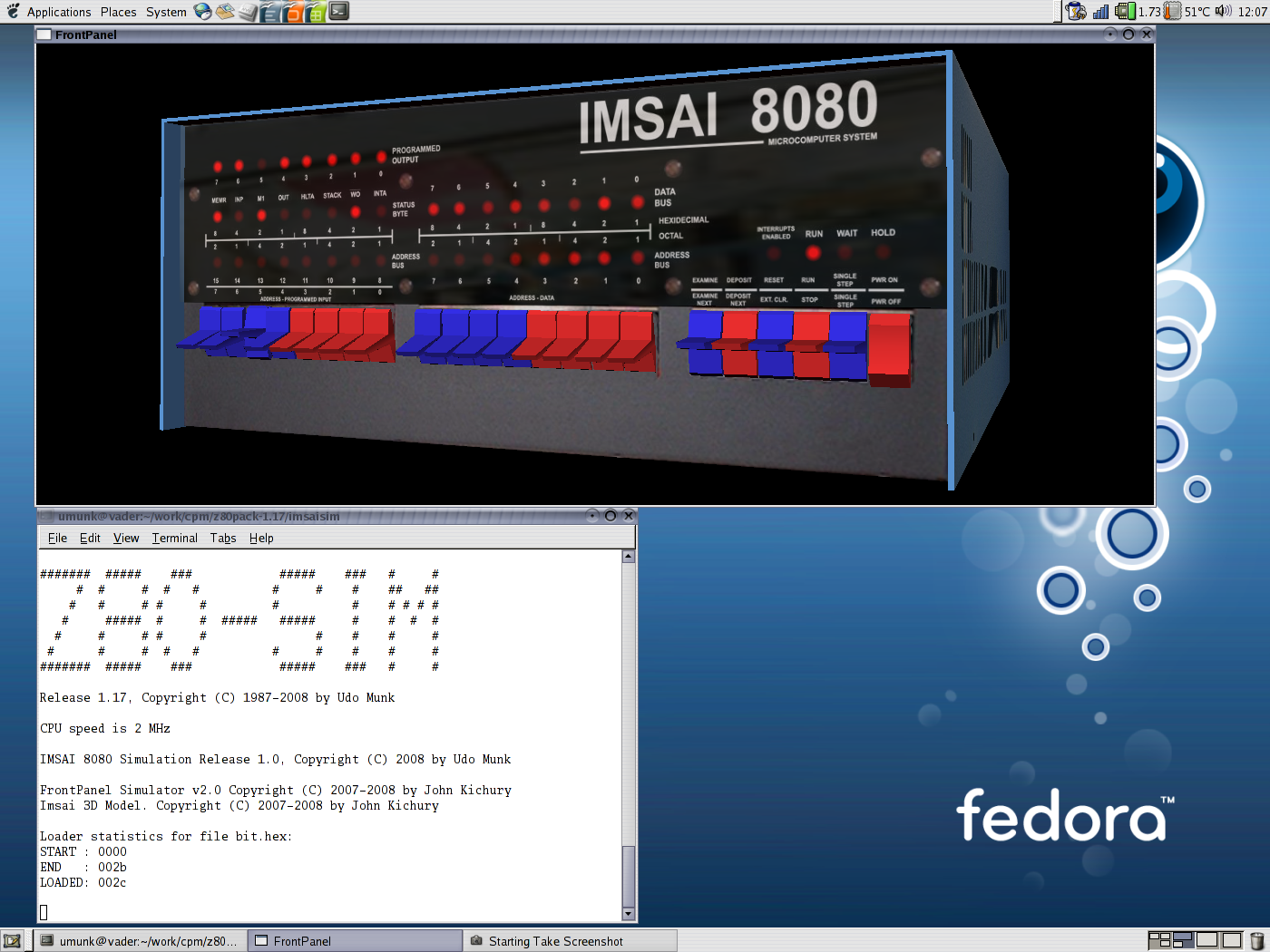Open OpenOffice Writer from the top panel
Screen dimensions: 1270x952
click(269, 12)
